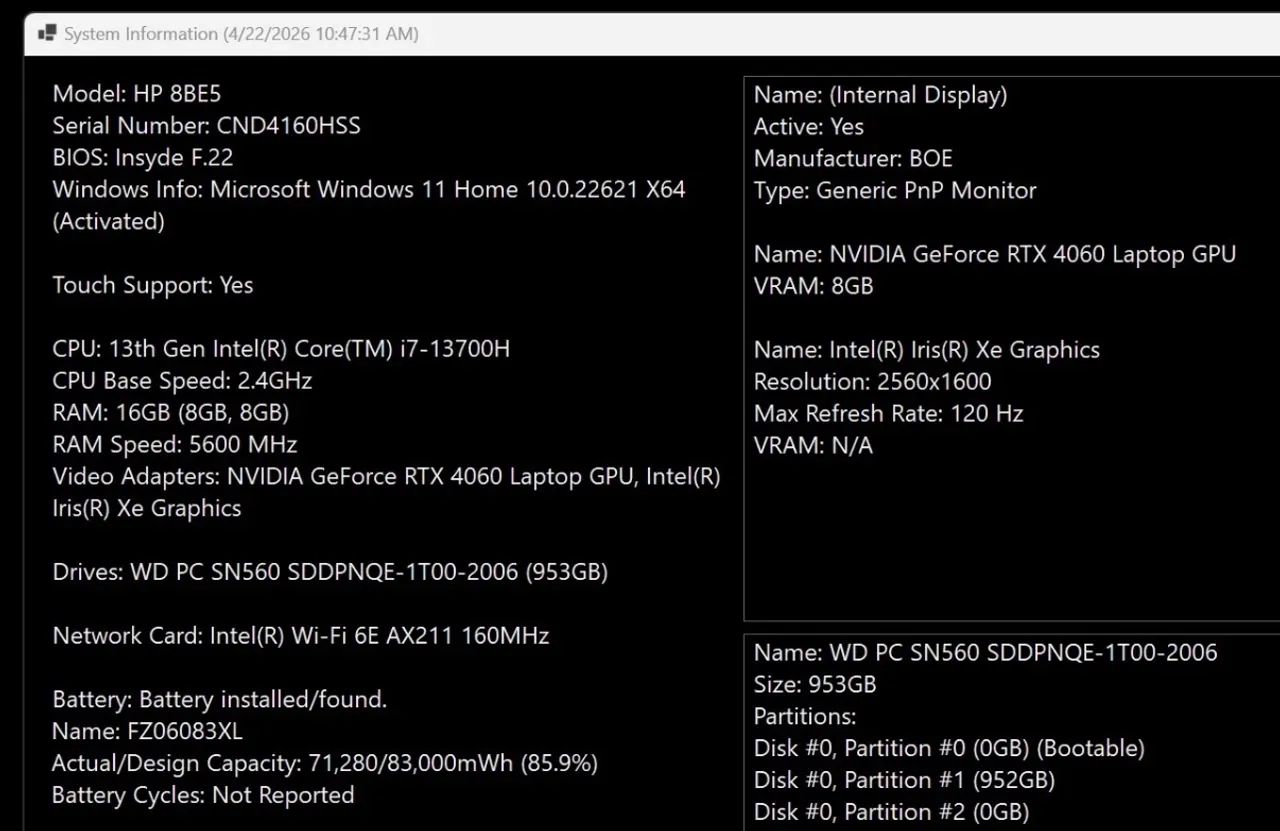
Task: Select the "Active: Yes" display line
Action: (809, 127)
